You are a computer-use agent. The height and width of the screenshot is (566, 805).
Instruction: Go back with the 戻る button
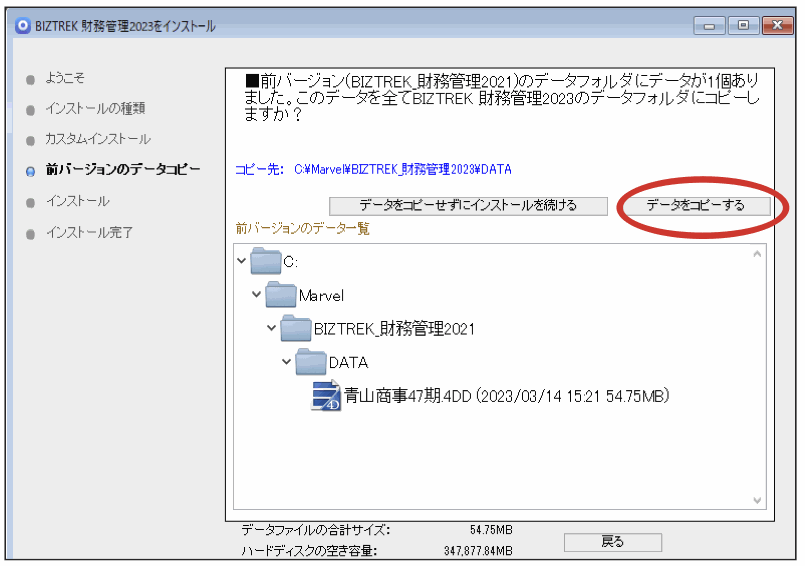pyautogui.click(x=612, y=542)
